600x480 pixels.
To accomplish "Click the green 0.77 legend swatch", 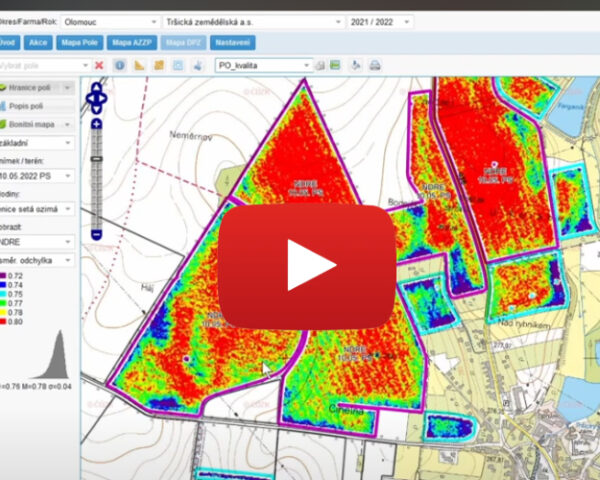I will pyautogui.click(x=3, y=303).
